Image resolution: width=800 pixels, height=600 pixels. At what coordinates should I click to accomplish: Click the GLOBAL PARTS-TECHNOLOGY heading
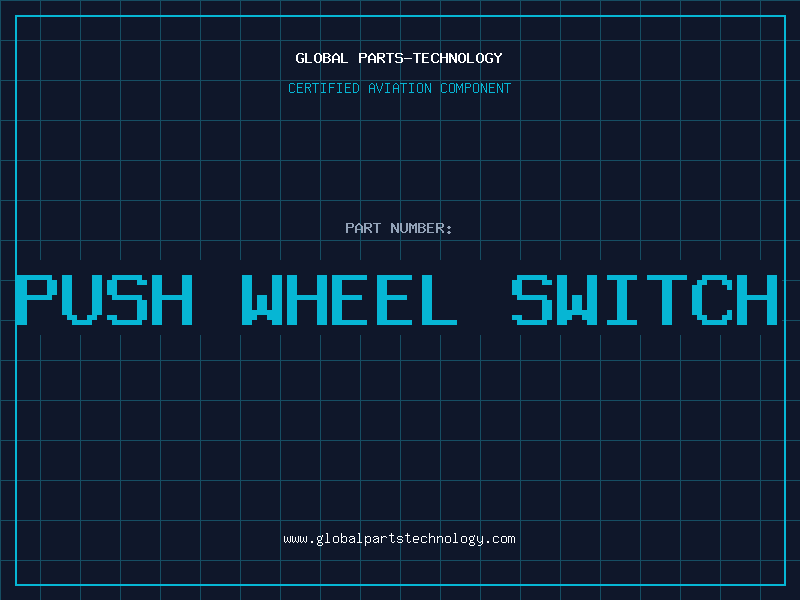[399, 58]
